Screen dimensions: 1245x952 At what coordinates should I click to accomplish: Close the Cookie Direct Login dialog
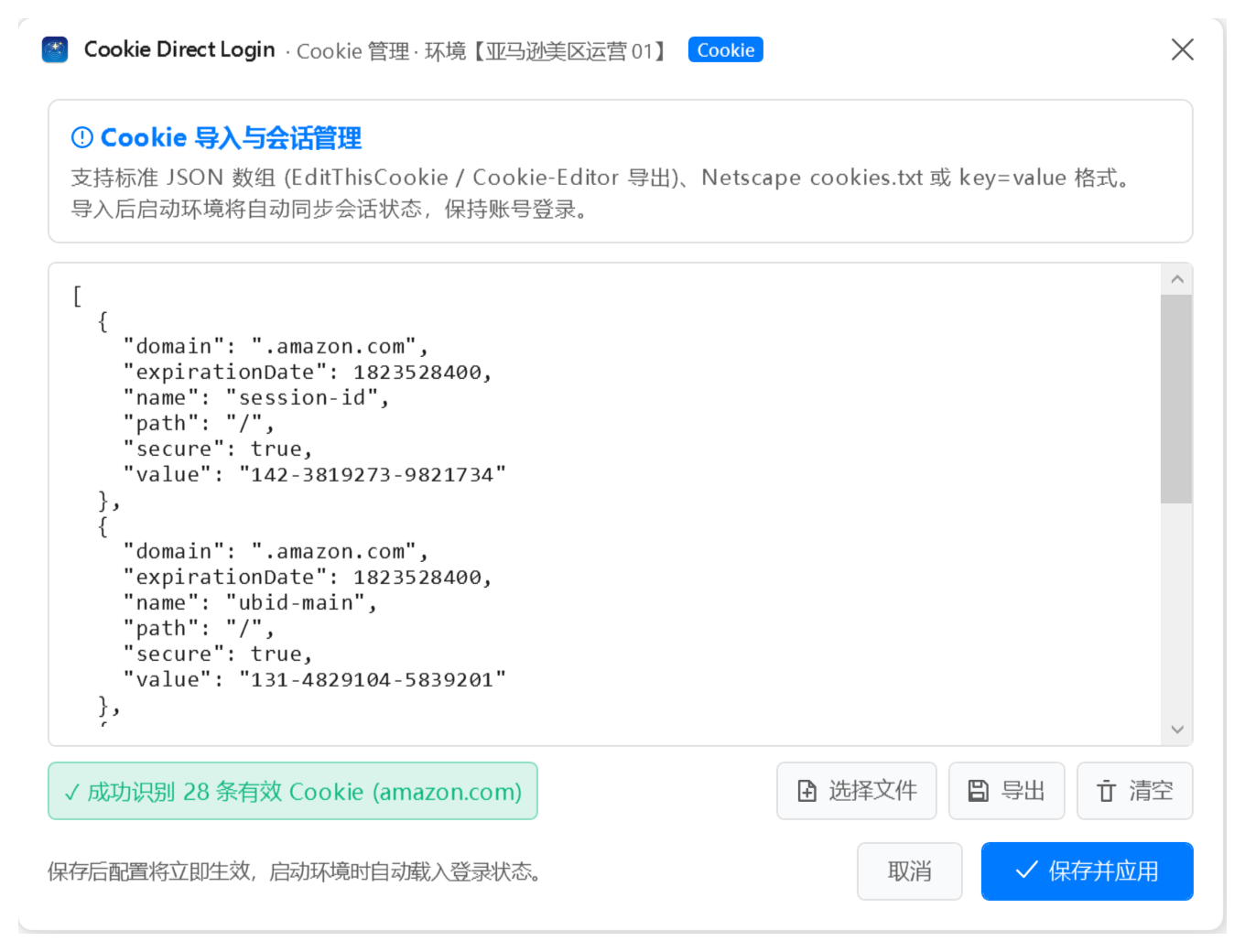coord(1182,49)
